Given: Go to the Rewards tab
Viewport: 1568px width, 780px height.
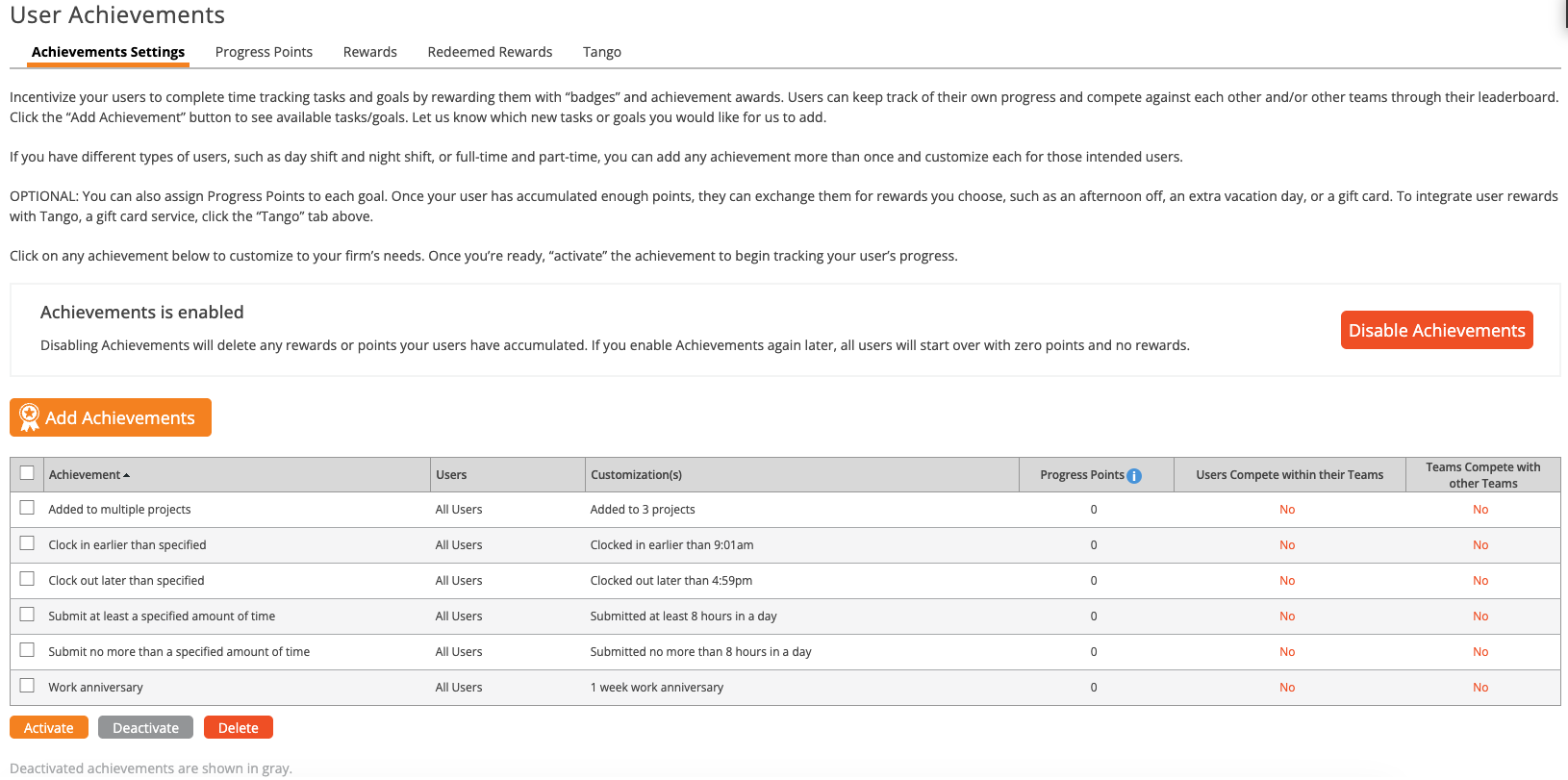Looking at the screenshot, I should [x=370, y=52].
